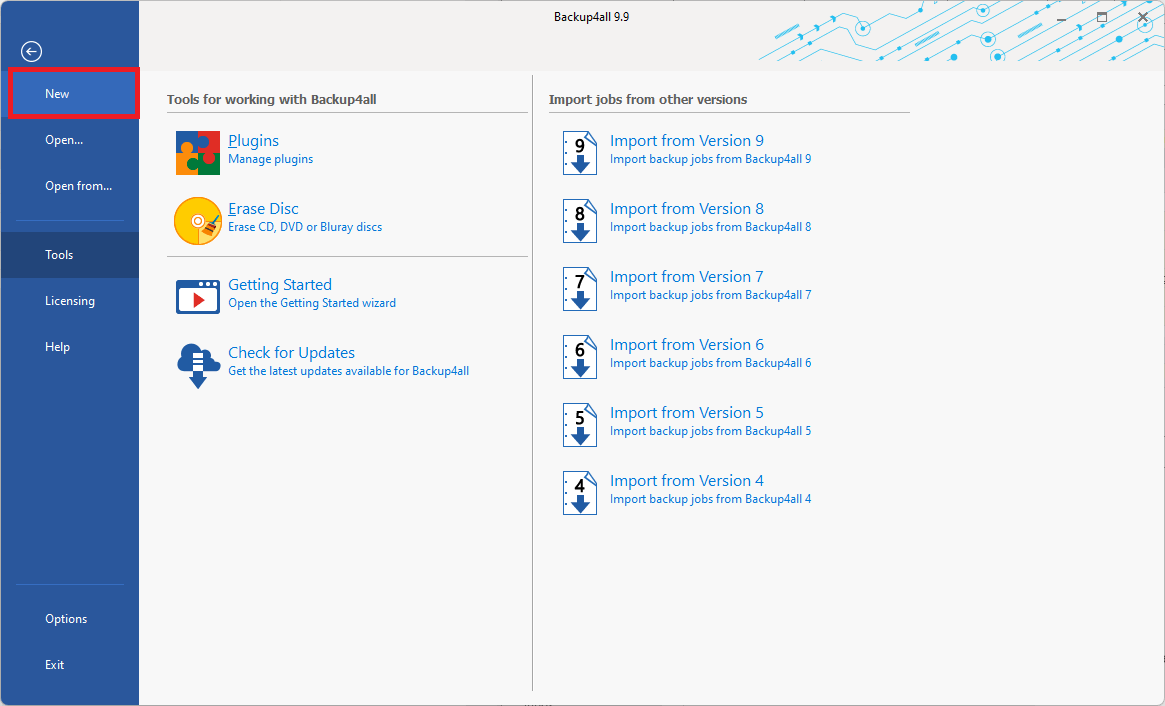Click the Check for Updates cloud icon
Image resolution: width=1165 pixels, height=706 pixels.
click(197, 365)
